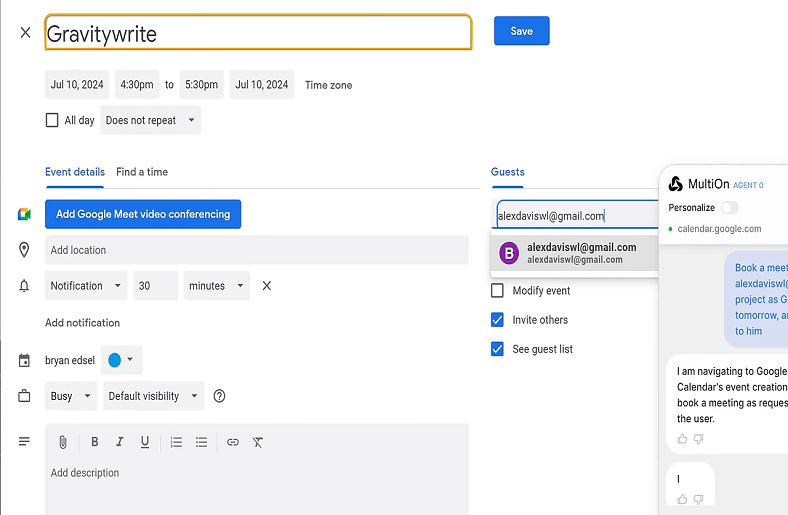Open the visibility help question mark

[x=219, y=396]
